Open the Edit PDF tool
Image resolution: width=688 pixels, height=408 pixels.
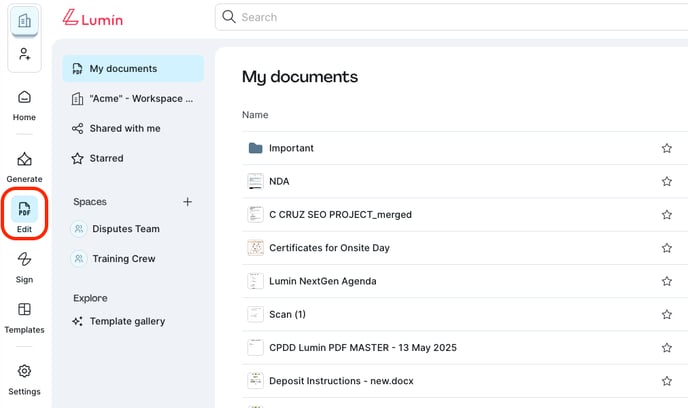point(24,214)
